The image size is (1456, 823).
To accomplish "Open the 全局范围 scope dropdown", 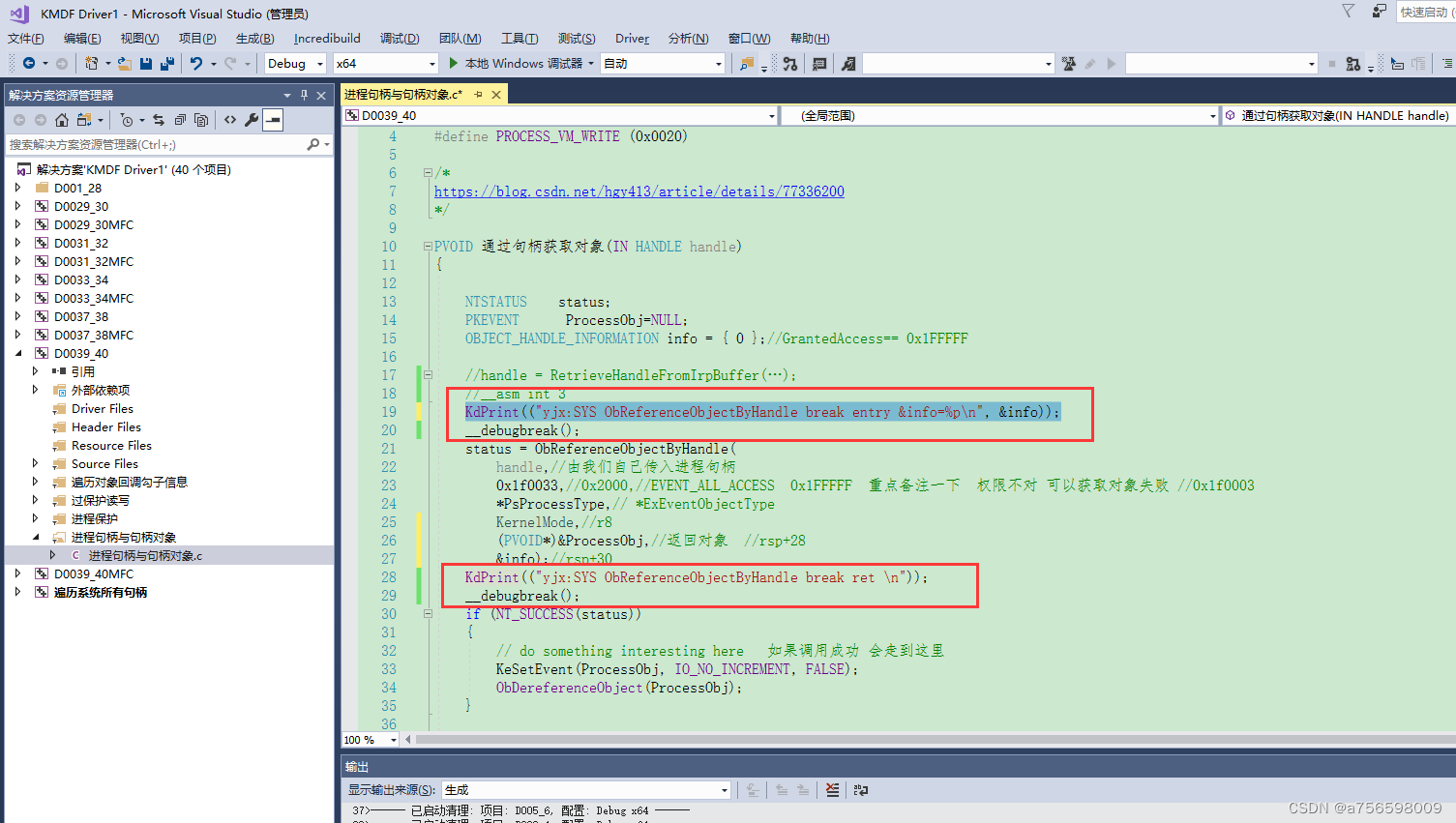I will point(999,115).
